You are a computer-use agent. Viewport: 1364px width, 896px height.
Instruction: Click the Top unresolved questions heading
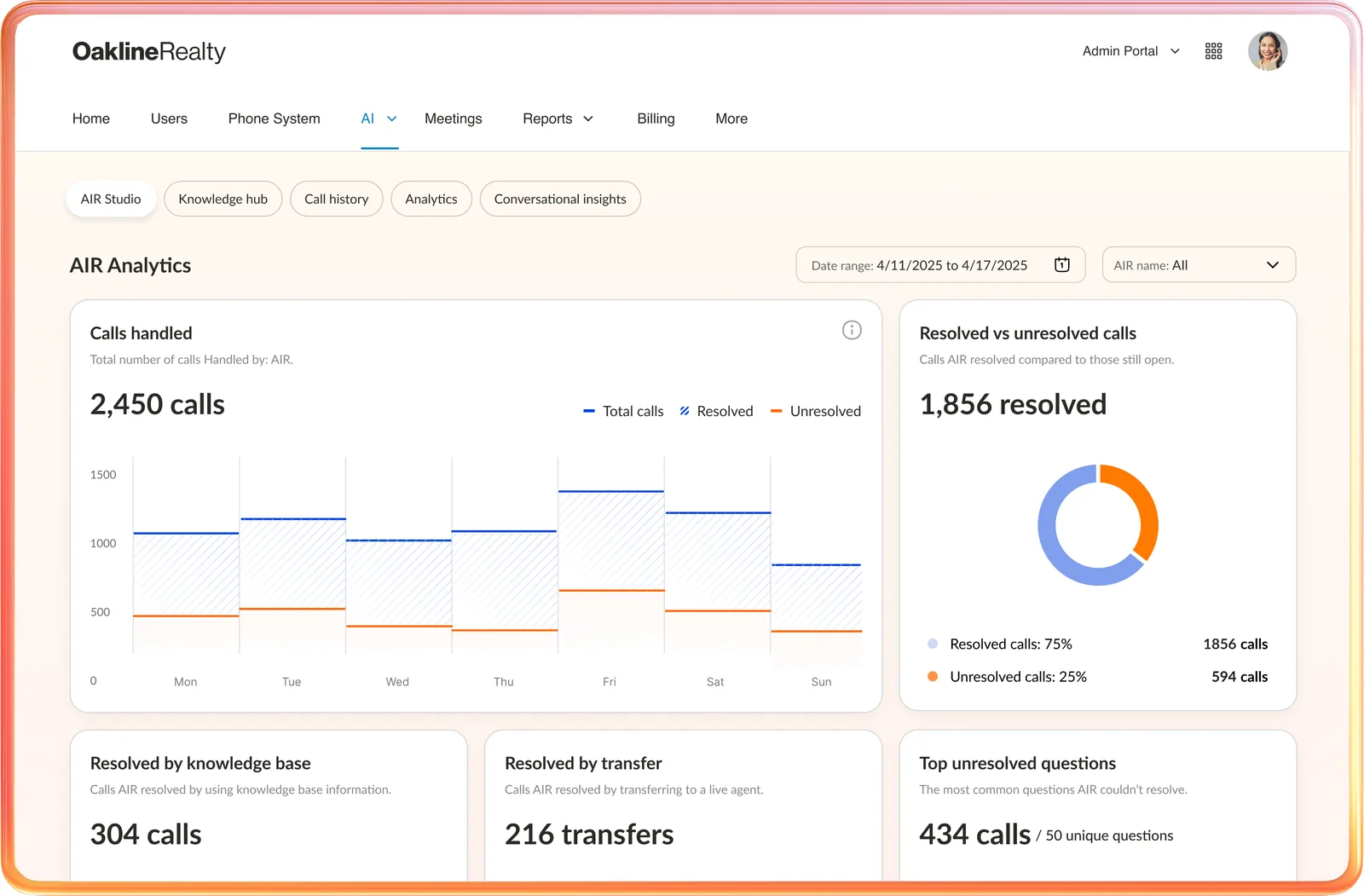[1018, 764]
